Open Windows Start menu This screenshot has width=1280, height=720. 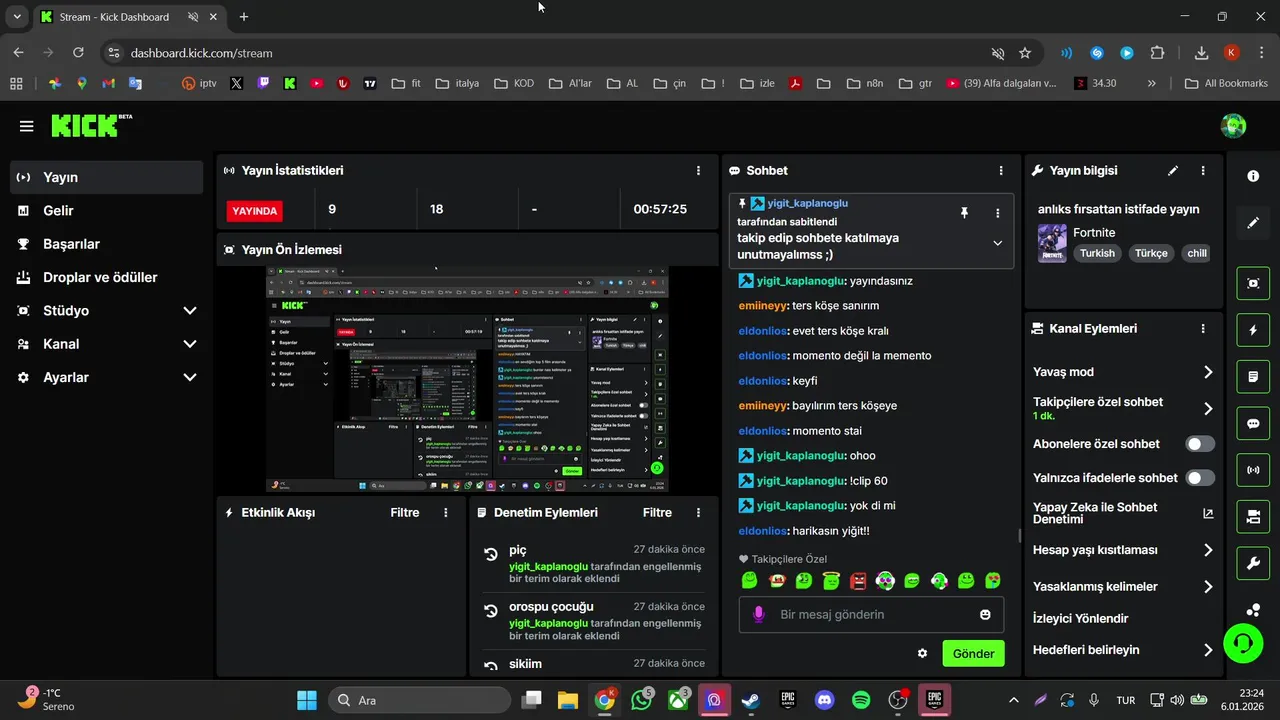point(306,700)
